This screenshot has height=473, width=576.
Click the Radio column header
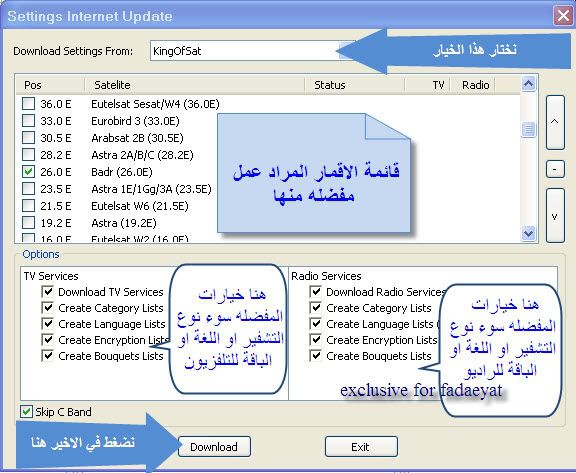(x=473, y=85)
